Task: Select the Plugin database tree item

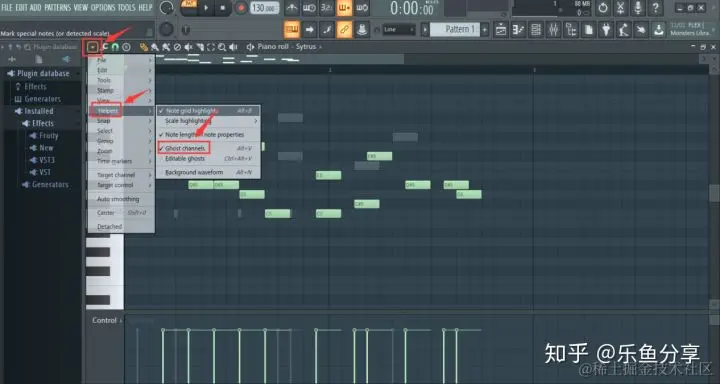Action: [x=43, y=73]
